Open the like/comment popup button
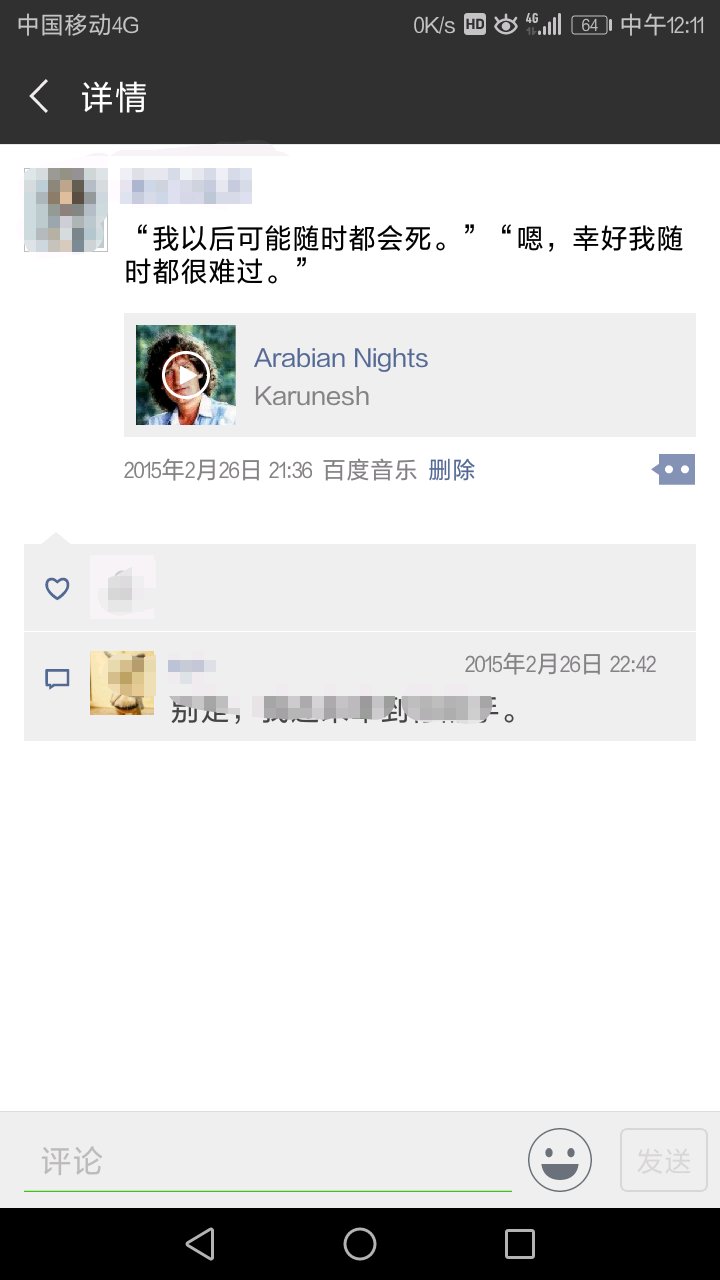Image resolution: width=720 pixels, height=1280 pixels. point(675,469)
